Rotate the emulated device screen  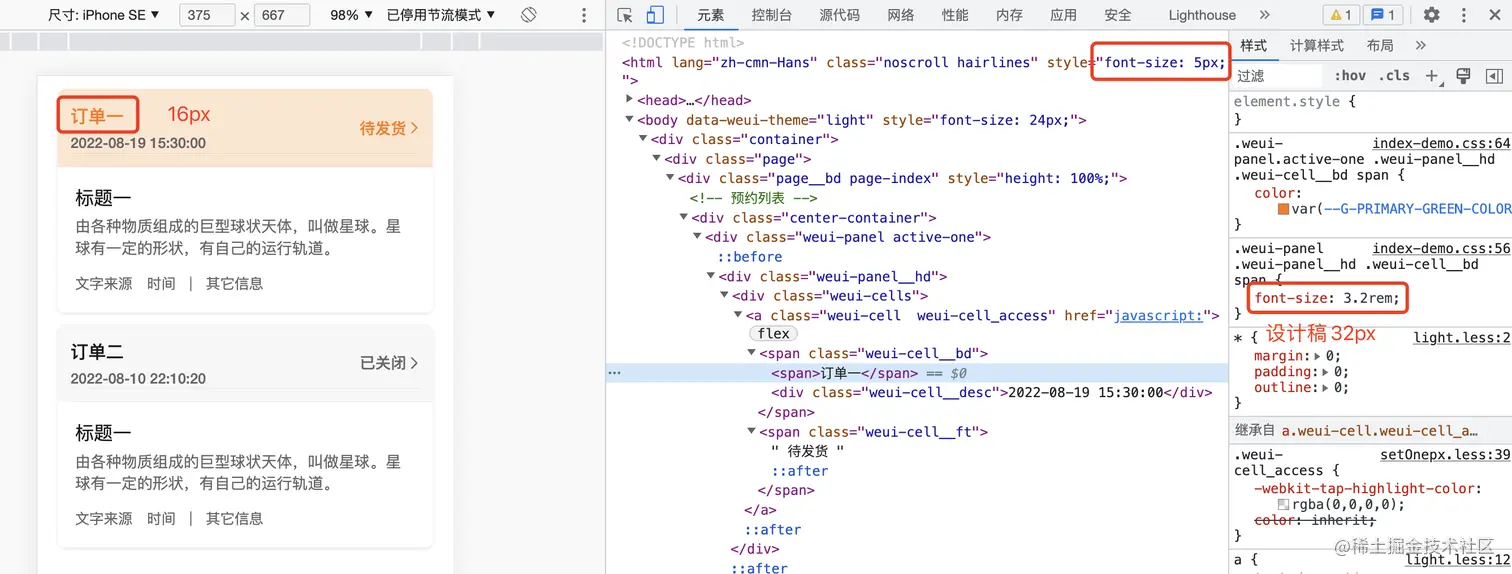(529, 15)
